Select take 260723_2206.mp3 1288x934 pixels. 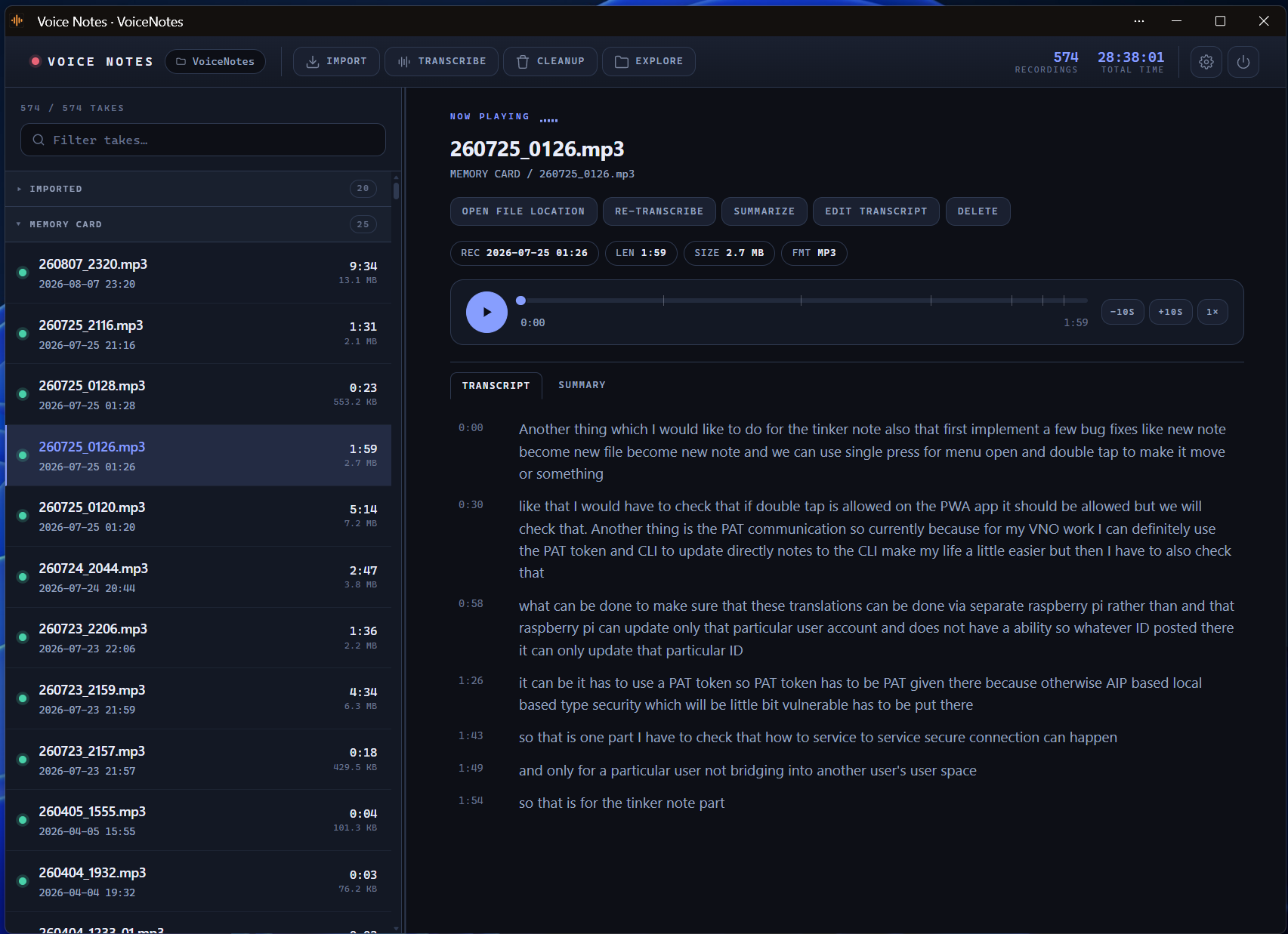198,638
